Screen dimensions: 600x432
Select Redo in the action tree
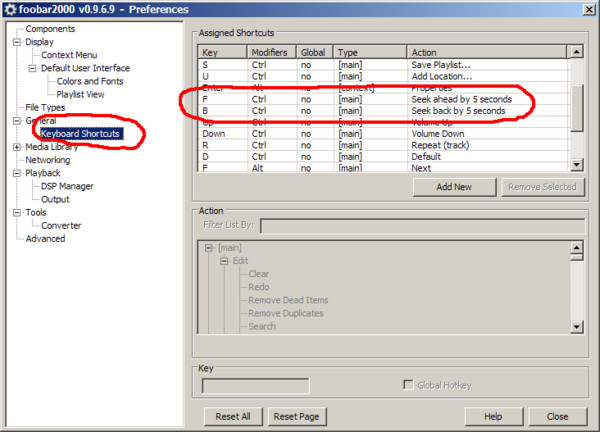click(x=259, y=287)
